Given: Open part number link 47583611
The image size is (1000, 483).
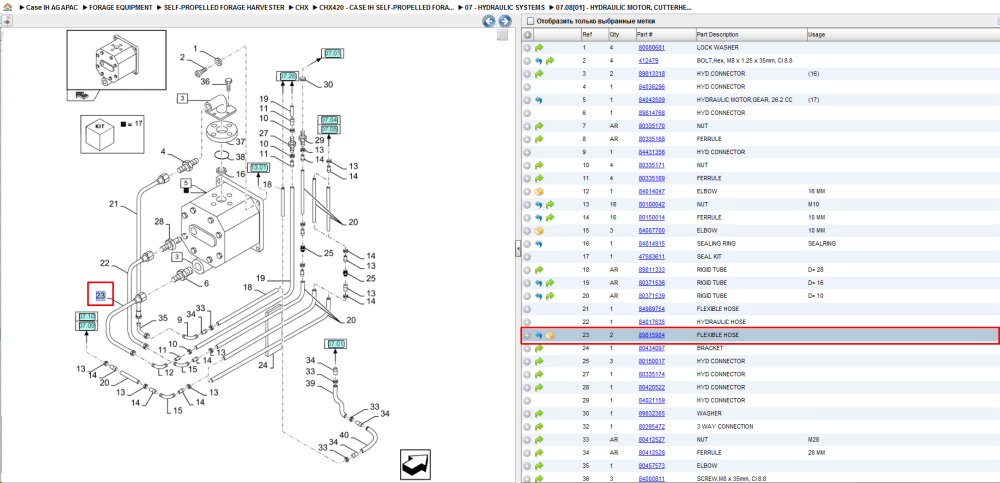Looking at the screenshot, I should [x=652, y=257].
